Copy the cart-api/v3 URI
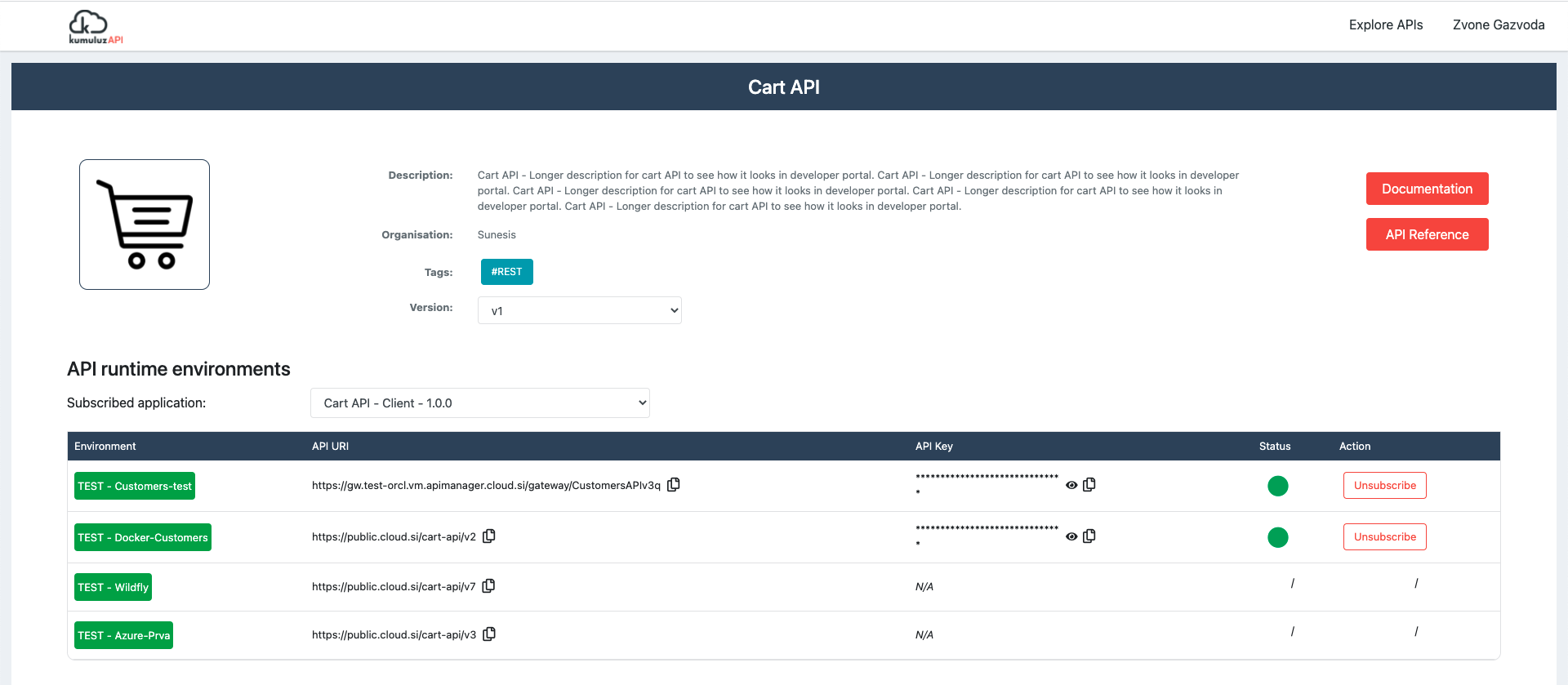 (x=489, y=634)
